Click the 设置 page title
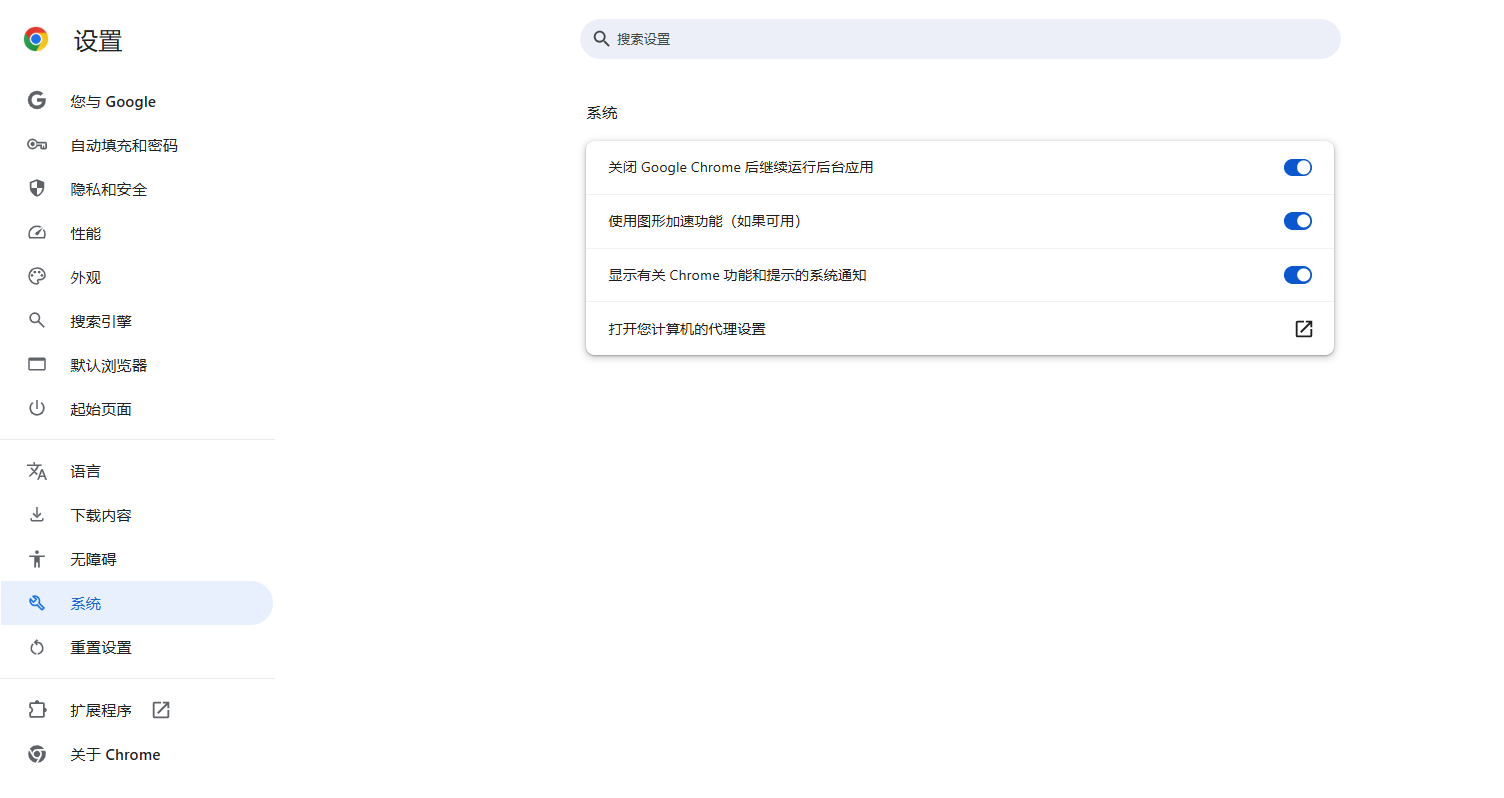This screenshot has height=798, width=1504. click(98, 41)
